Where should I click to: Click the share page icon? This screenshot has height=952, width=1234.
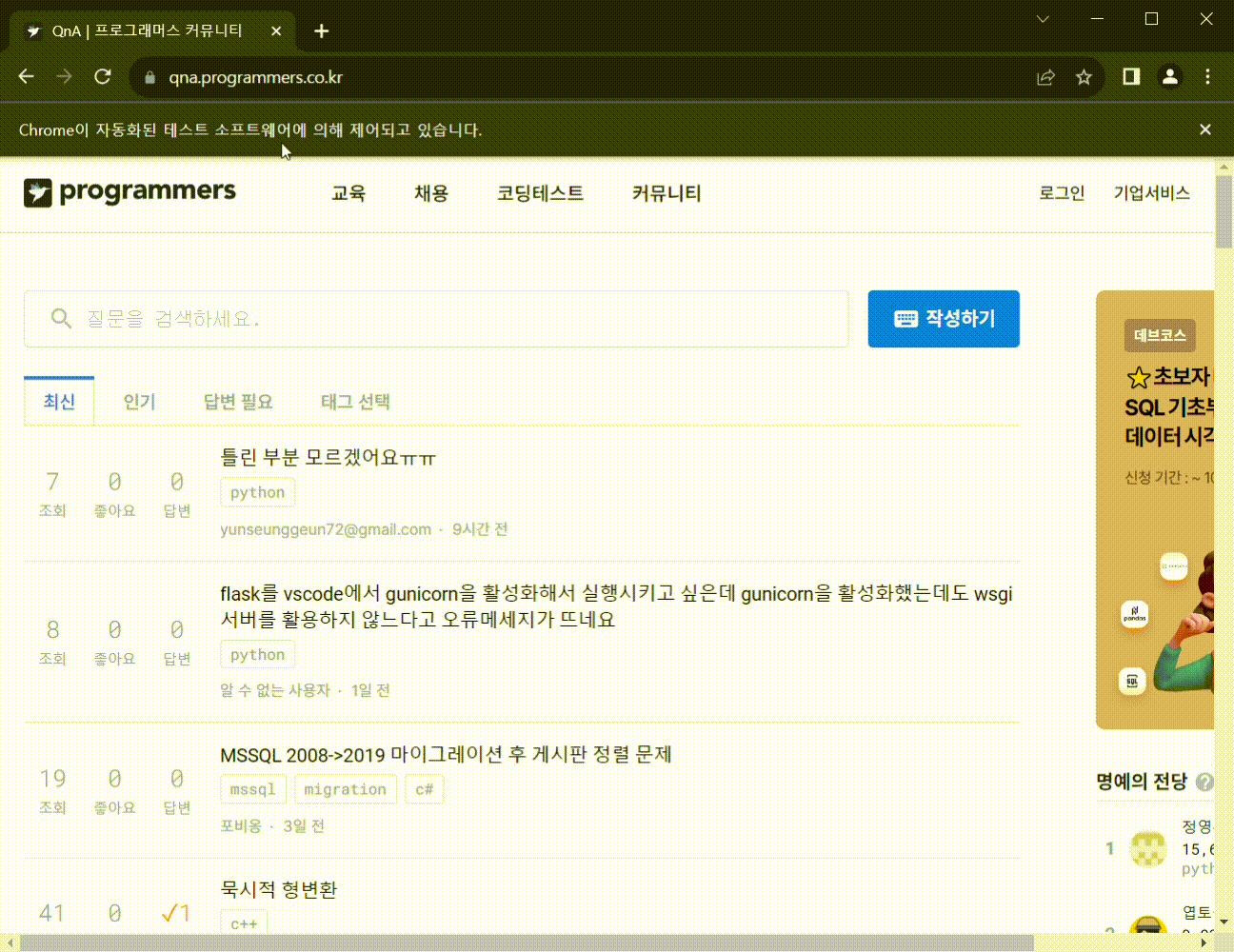pos(1045,77)
